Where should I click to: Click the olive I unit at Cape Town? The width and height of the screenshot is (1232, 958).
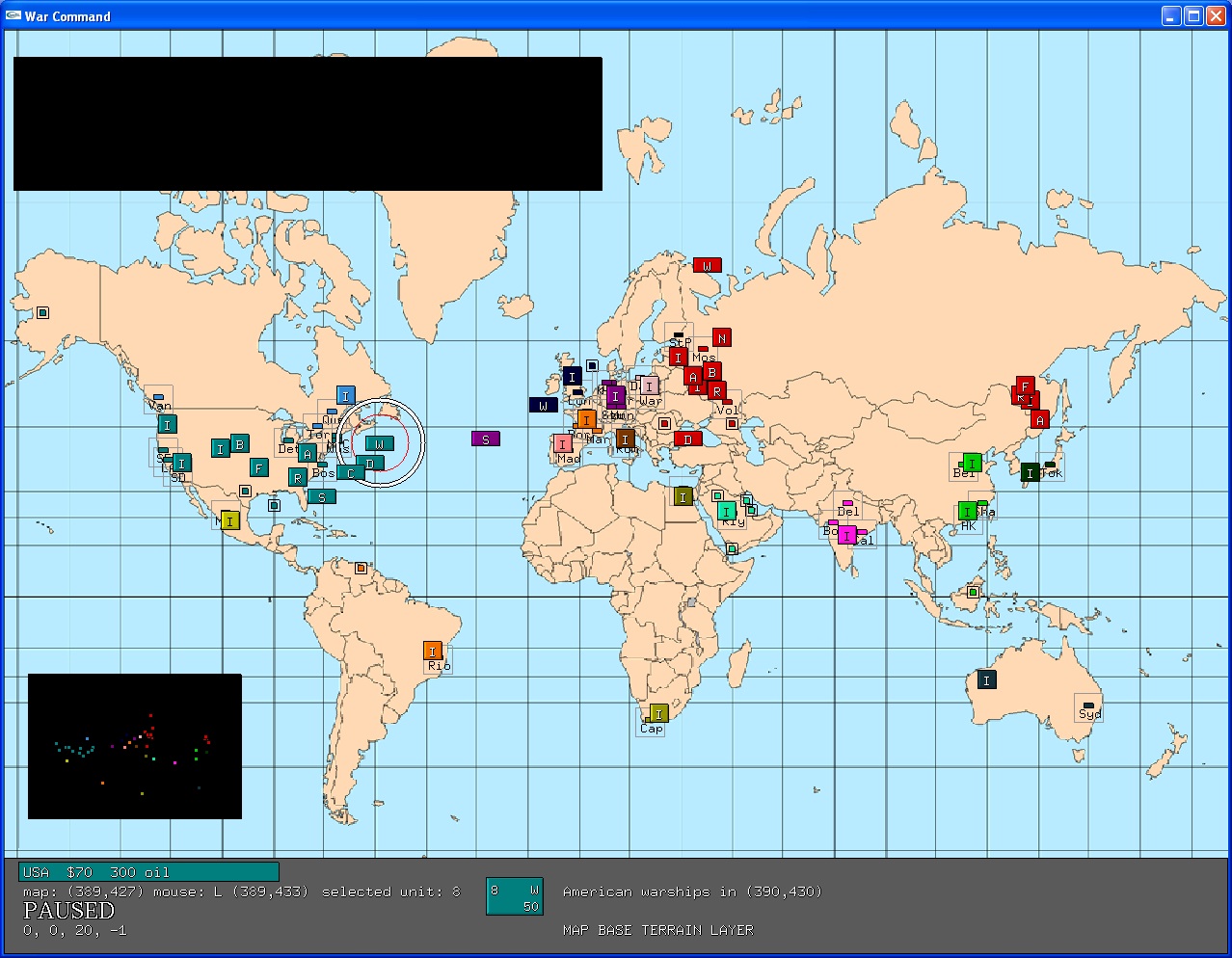coord(658,713)
